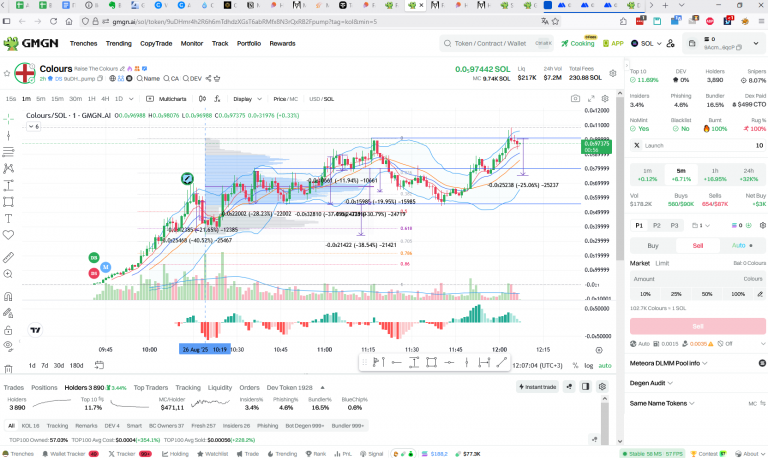Toggle log scale on chart
The width and height of the screenshot is (768, 458).
[x=589, y=365]
